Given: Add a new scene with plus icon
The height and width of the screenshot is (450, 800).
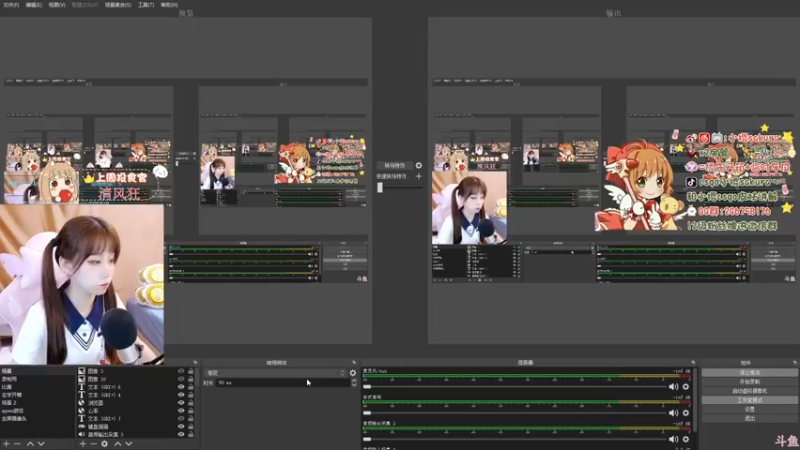Looking at the screenshot, I should click(x=7, y=444).
